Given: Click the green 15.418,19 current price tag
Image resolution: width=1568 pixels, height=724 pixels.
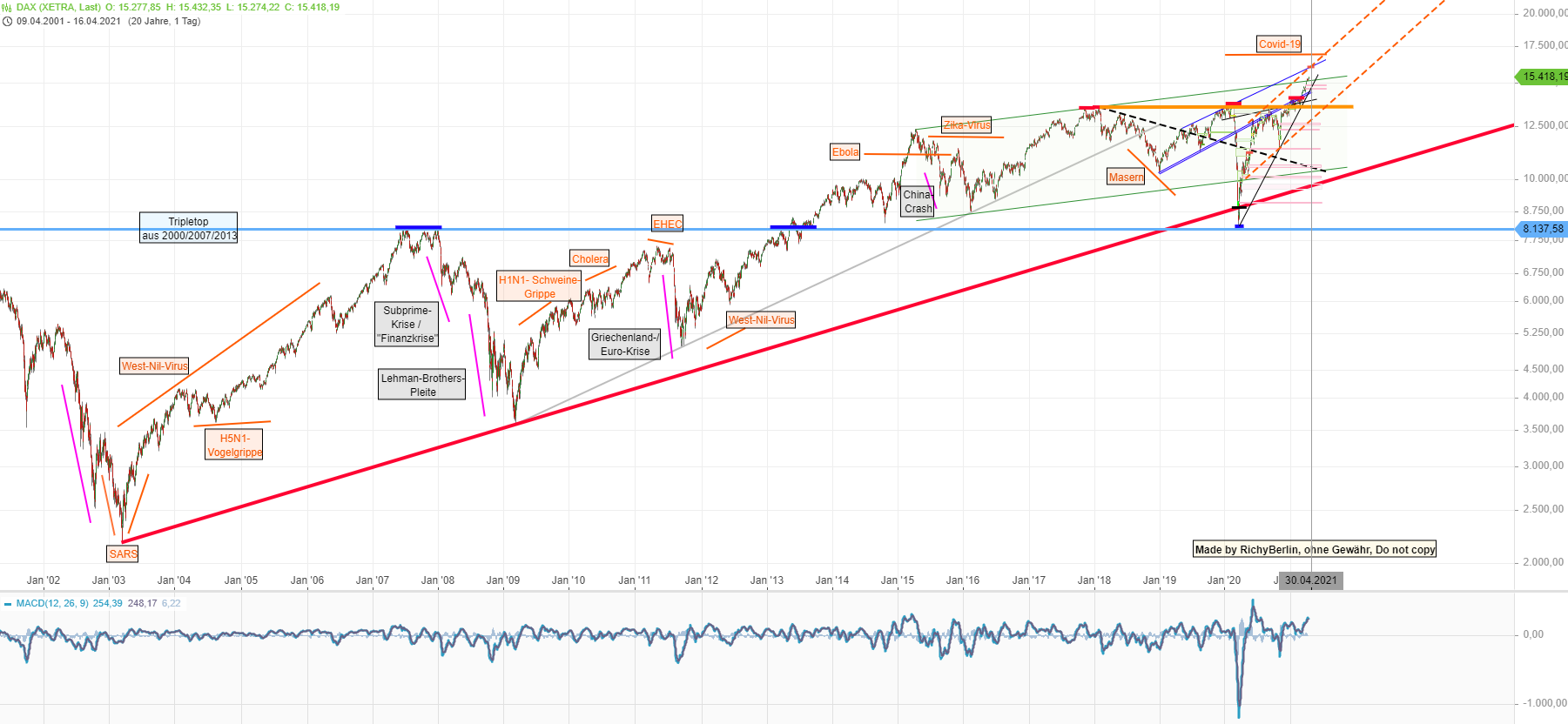Looking at the screenshot, I should (1544, 77).
